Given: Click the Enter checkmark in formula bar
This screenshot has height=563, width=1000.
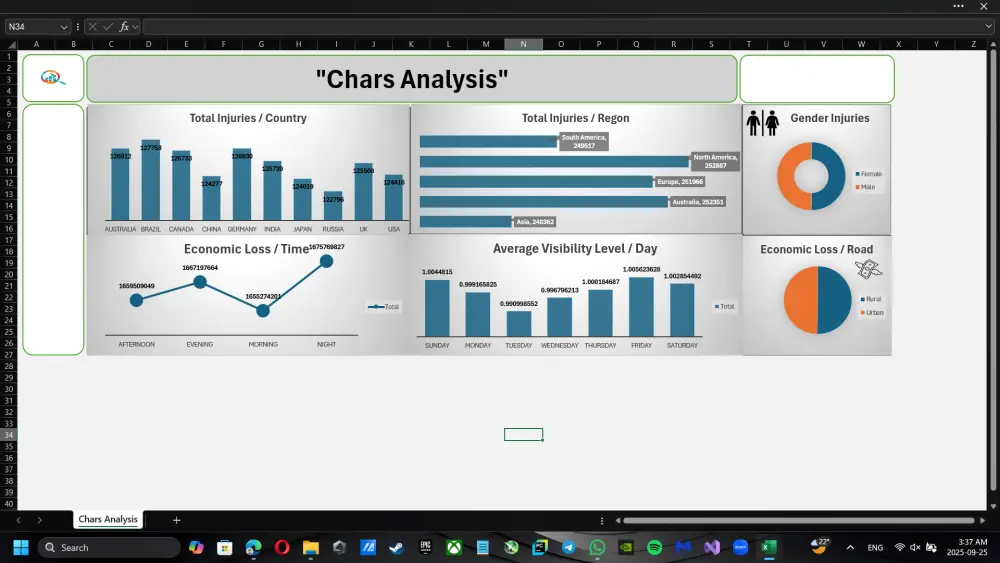Looking at the screenshot, I should tap(108, 27).
